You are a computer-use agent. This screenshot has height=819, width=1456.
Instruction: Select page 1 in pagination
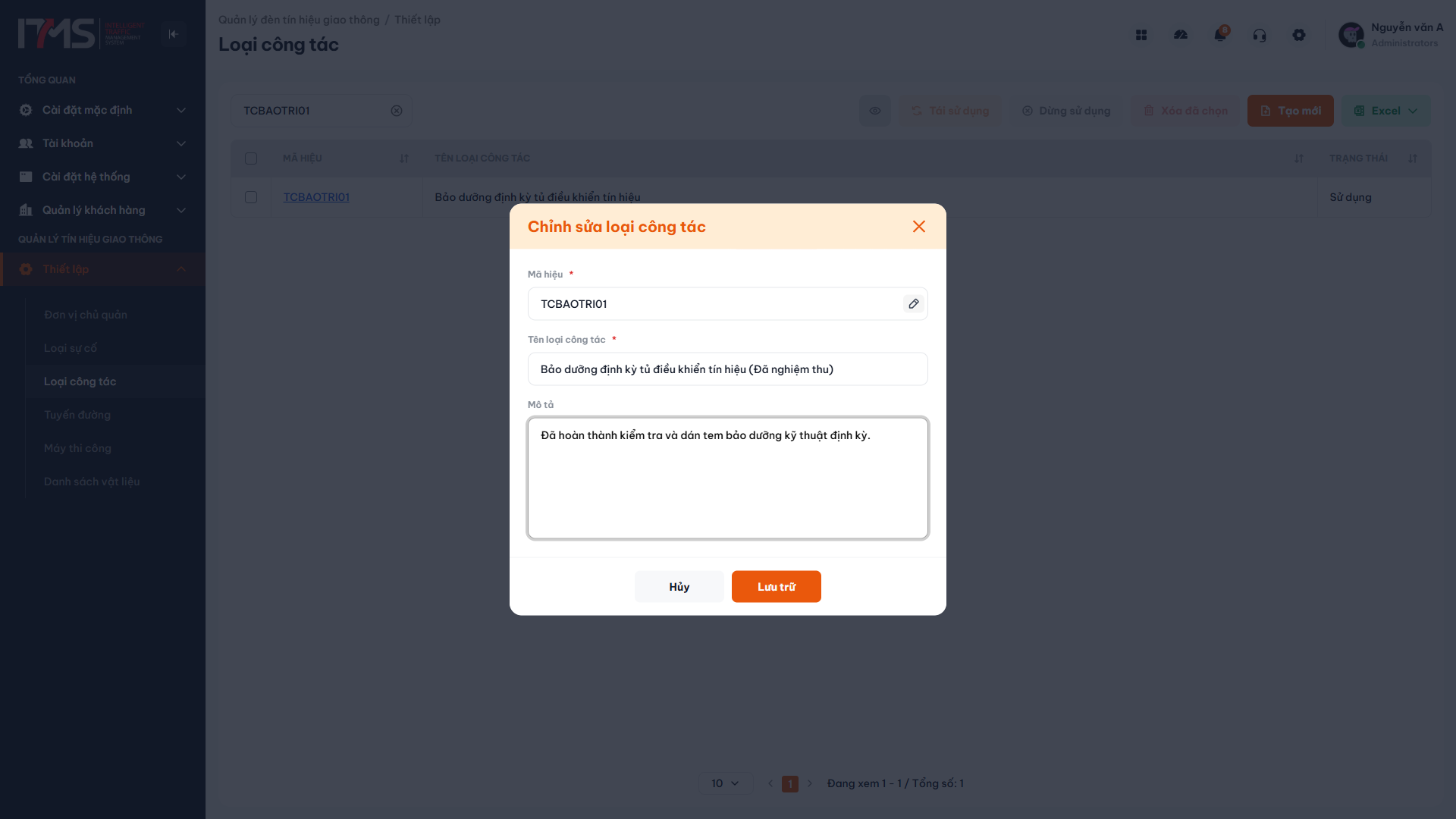click(790, 783)
